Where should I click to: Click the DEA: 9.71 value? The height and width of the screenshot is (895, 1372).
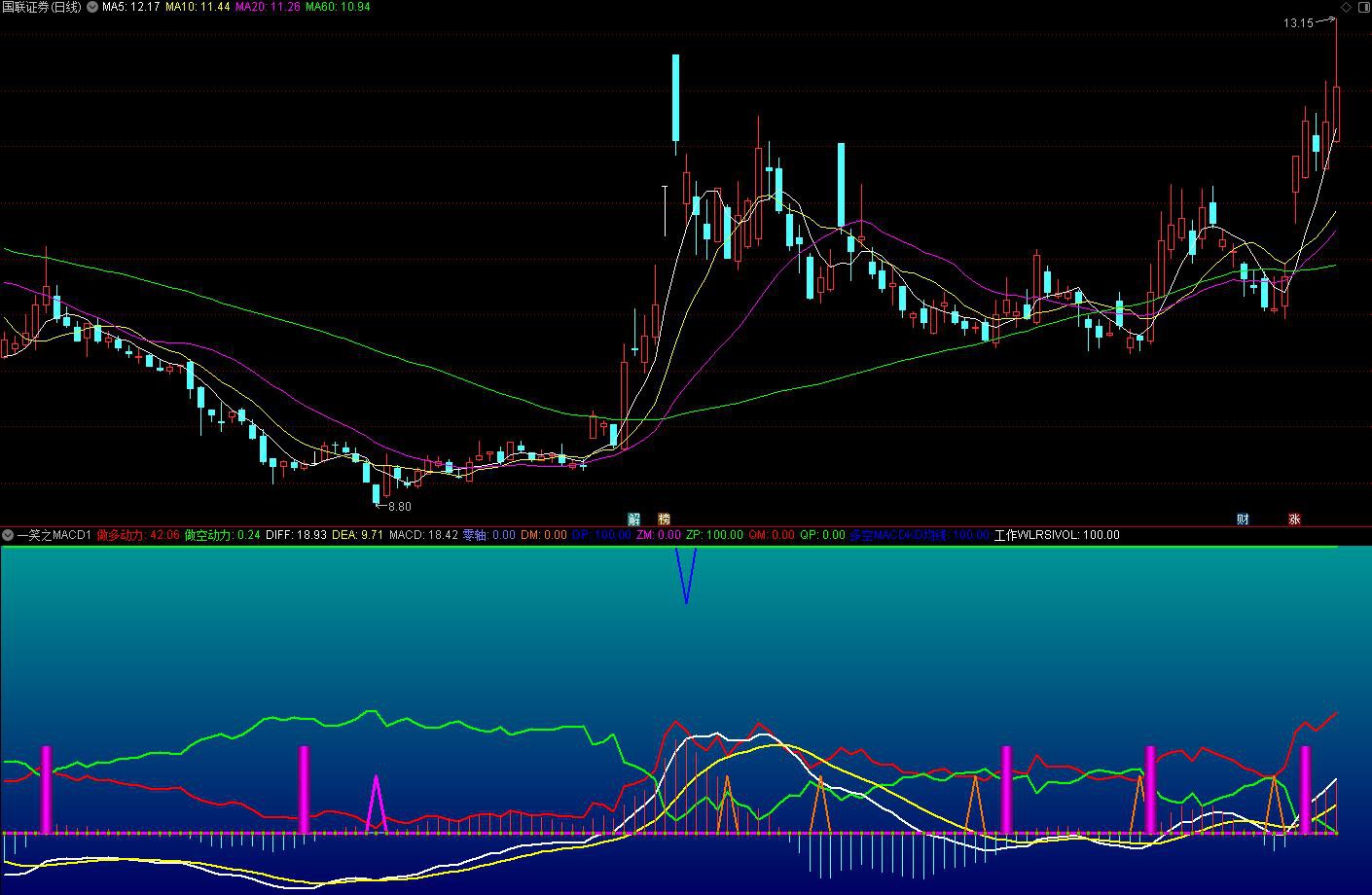coord(358,535)
